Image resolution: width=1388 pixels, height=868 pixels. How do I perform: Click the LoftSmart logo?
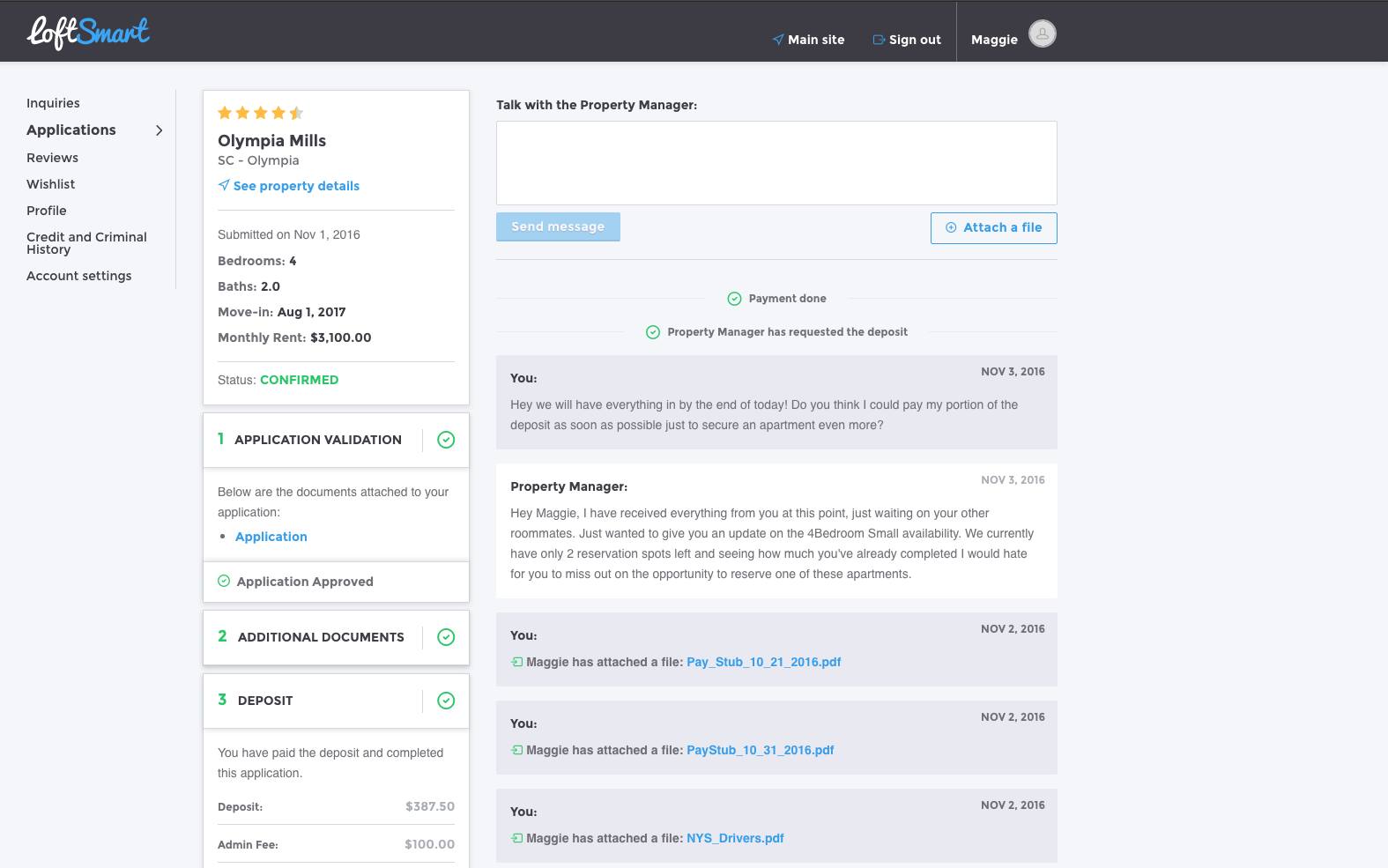point(88,33)
